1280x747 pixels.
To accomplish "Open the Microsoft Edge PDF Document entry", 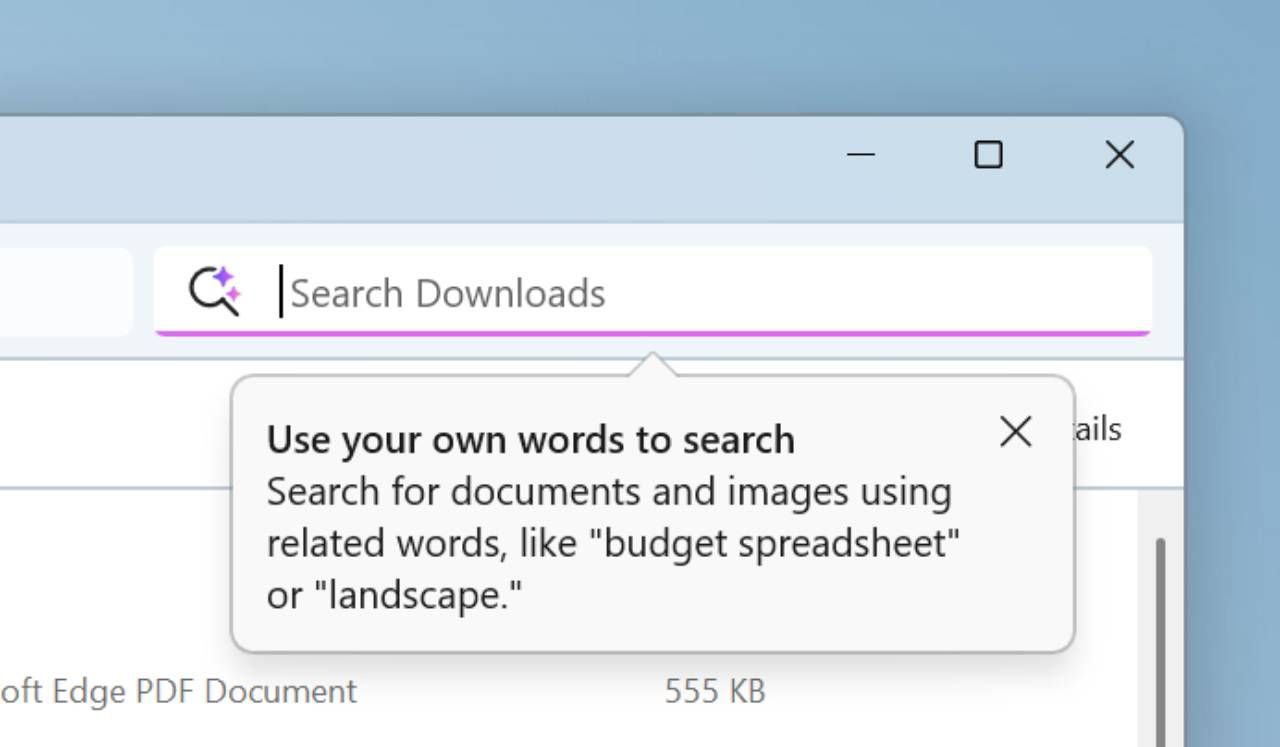I will 180,690.
